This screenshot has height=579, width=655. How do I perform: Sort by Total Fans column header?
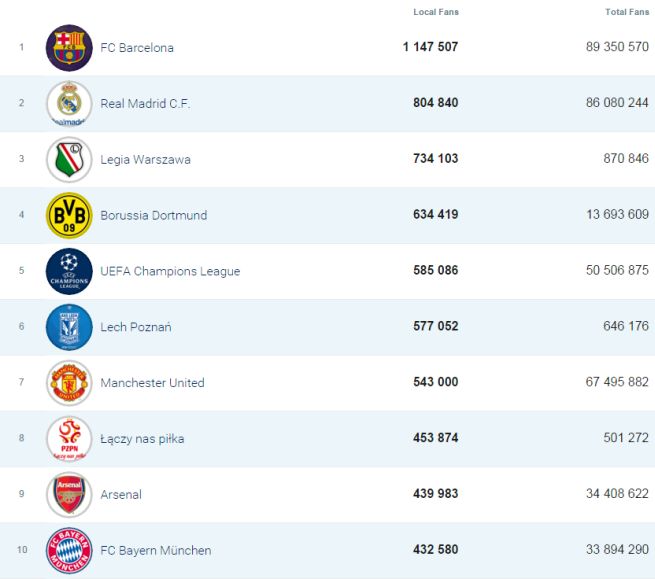point(627,12)
